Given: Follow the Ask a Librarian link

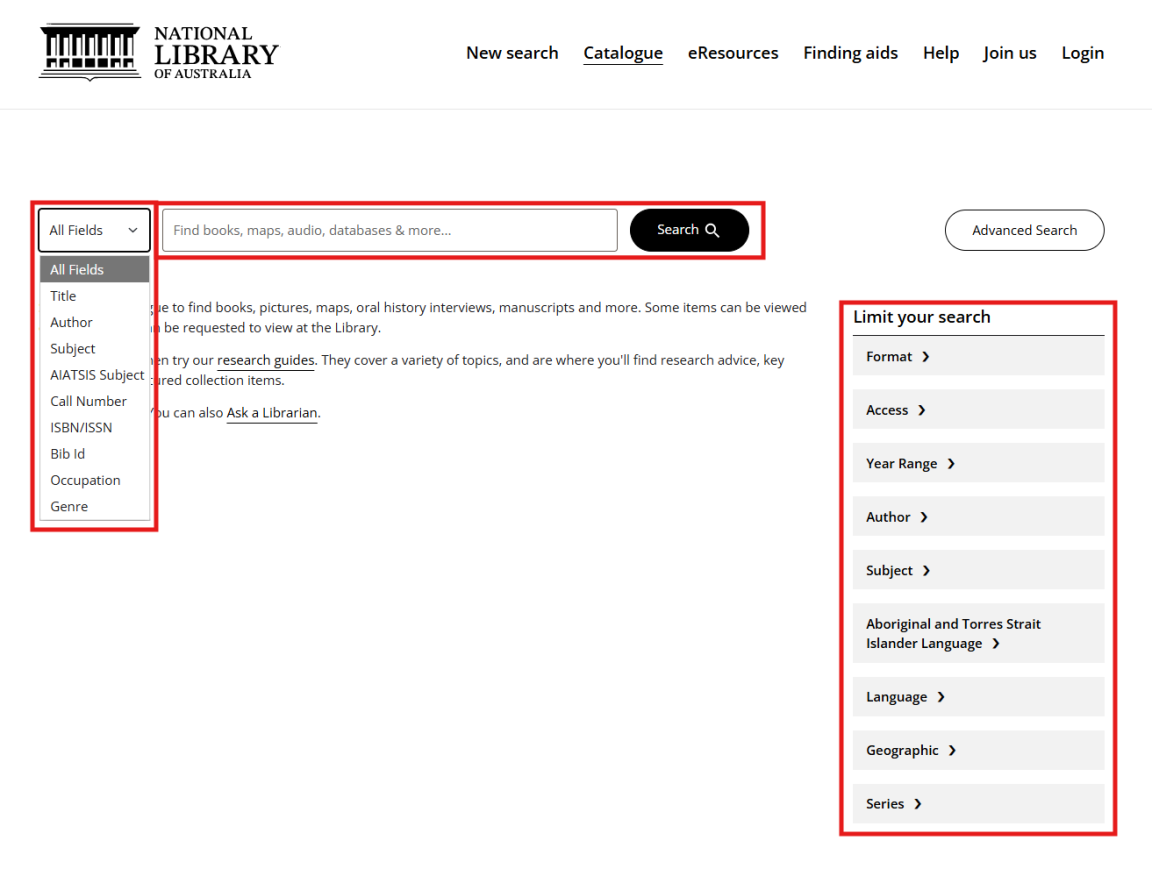Looking at the screenshot, I should click(272, 412).
